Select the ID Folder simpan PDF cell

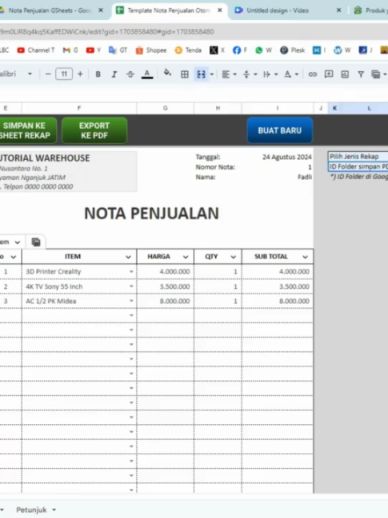tap(358, 167)
